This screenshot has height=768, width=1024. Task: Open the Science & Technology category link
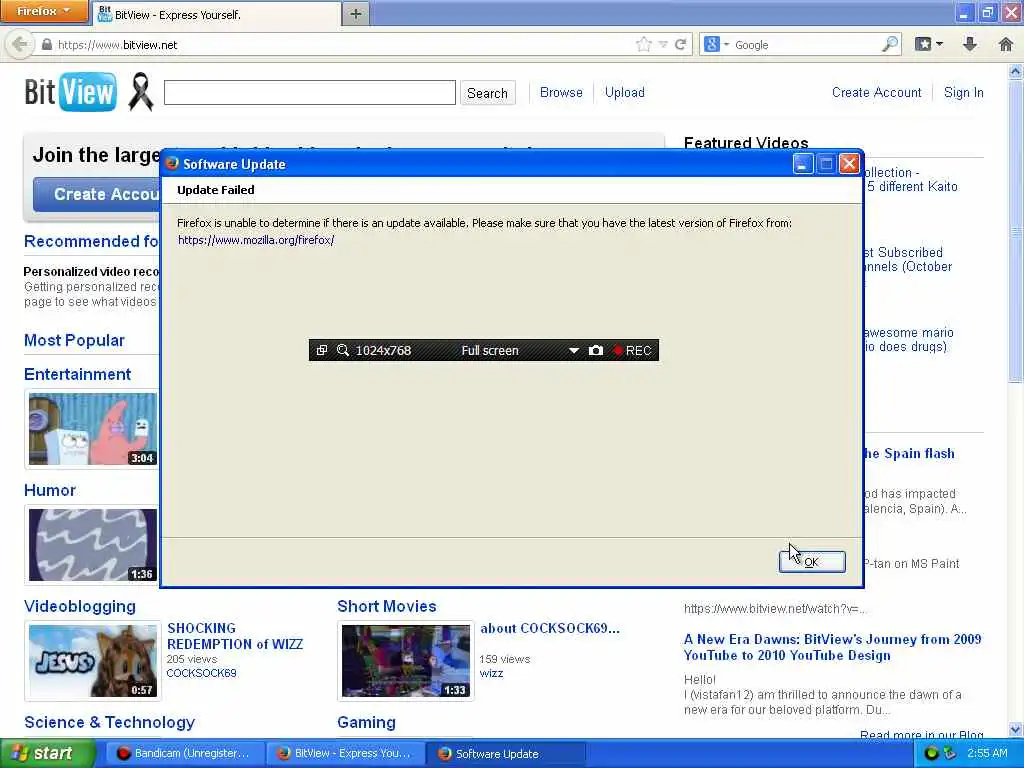(x=109, y=722)
